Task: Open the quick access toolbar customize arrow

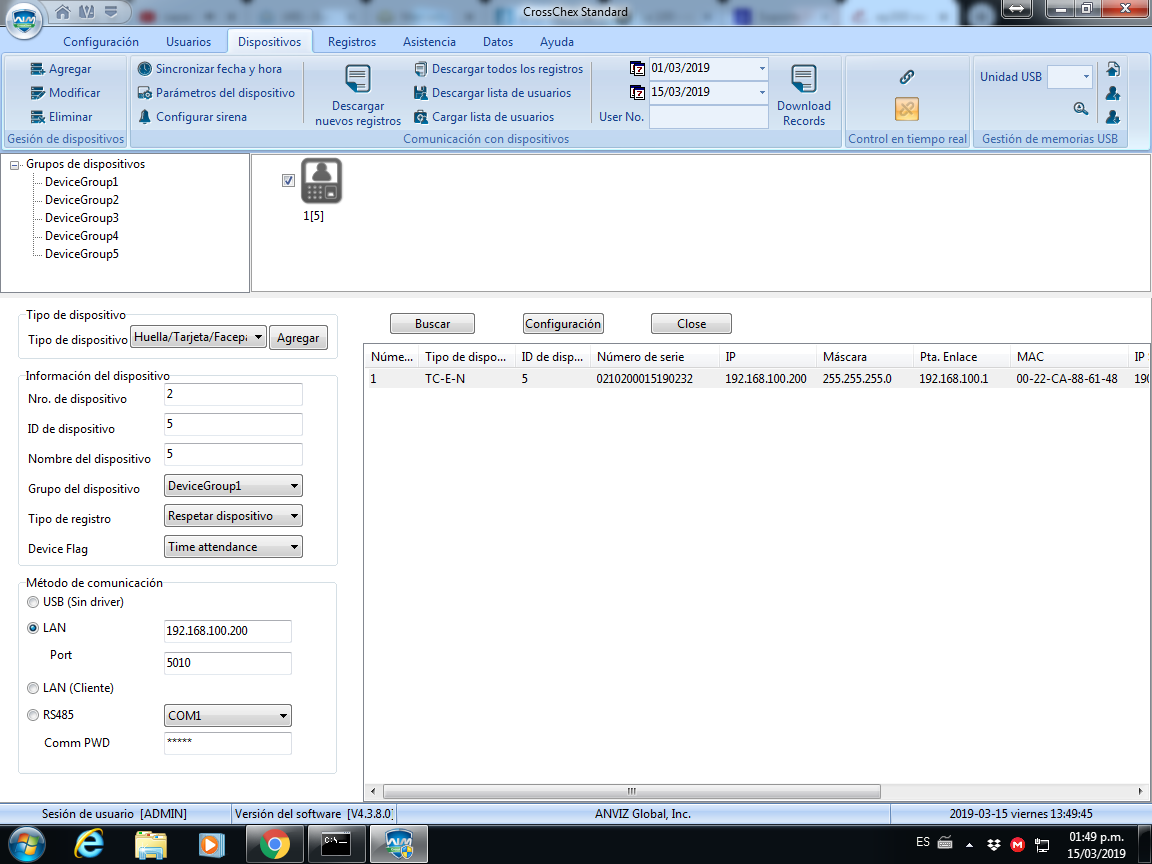Action: (111, 12)
